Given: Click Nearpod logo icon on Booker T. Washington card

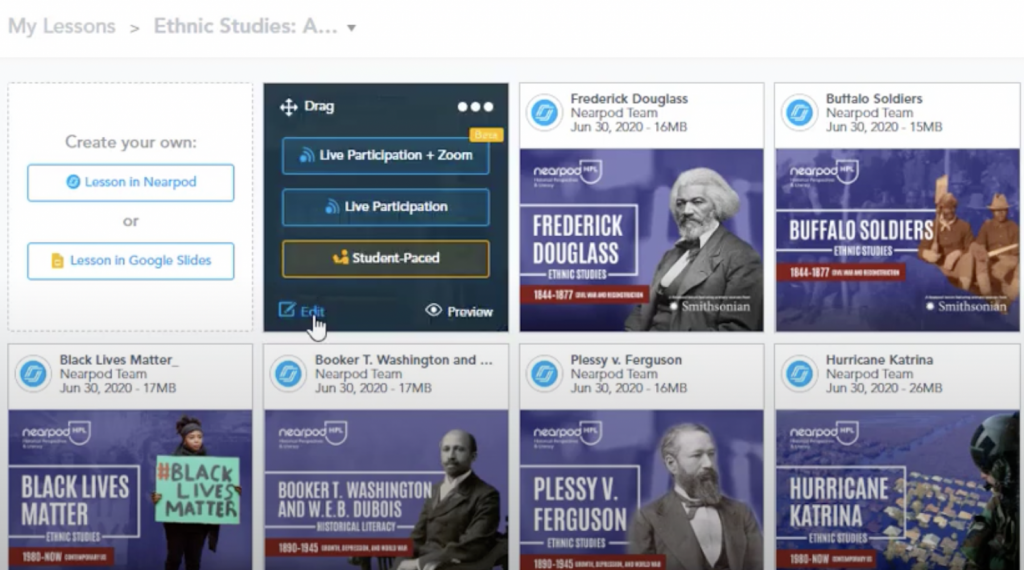Looking at the screenshot, I should (x=289, y=374).
